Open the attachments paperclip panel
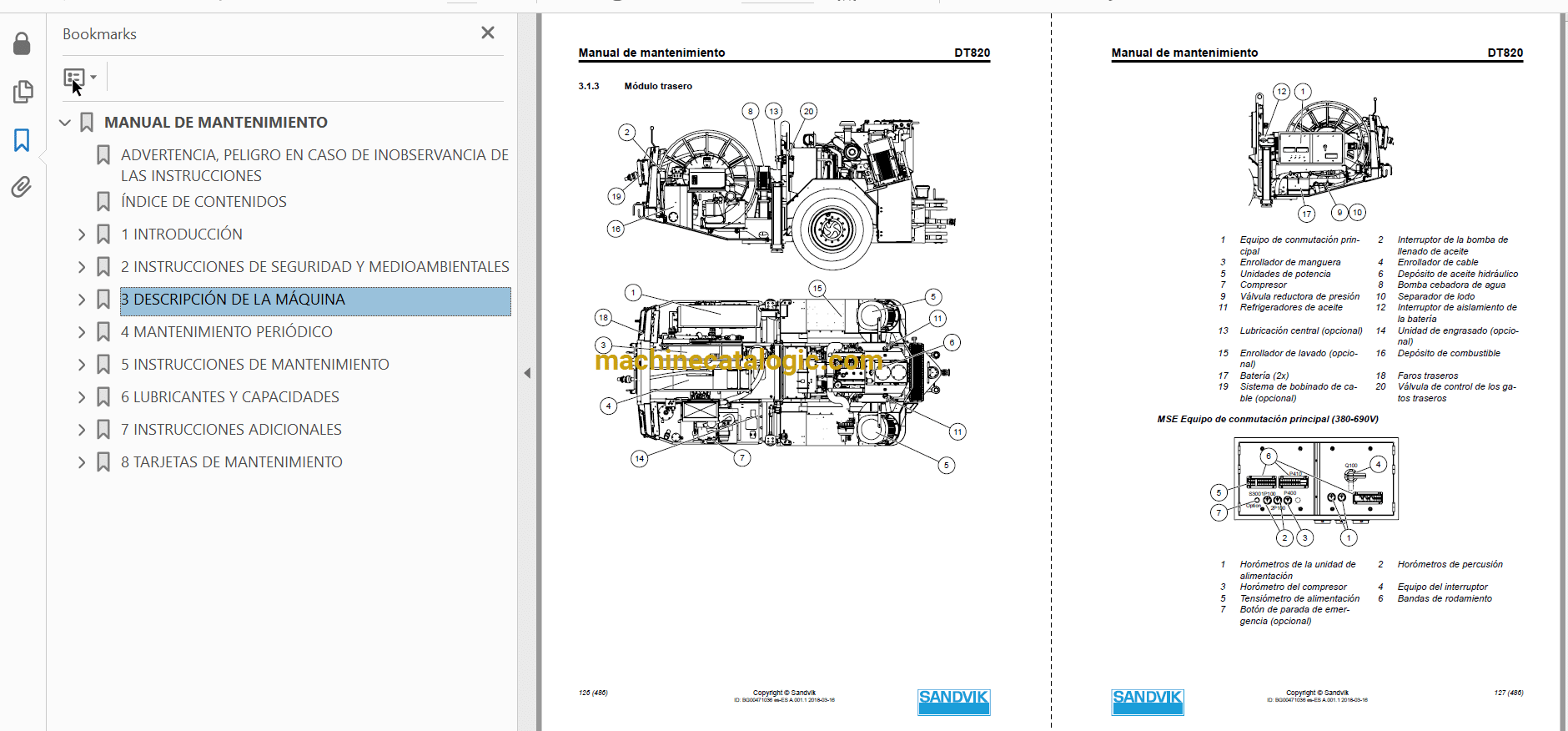This screenshot has width=1568, height=731. click(x=23, y=187)
